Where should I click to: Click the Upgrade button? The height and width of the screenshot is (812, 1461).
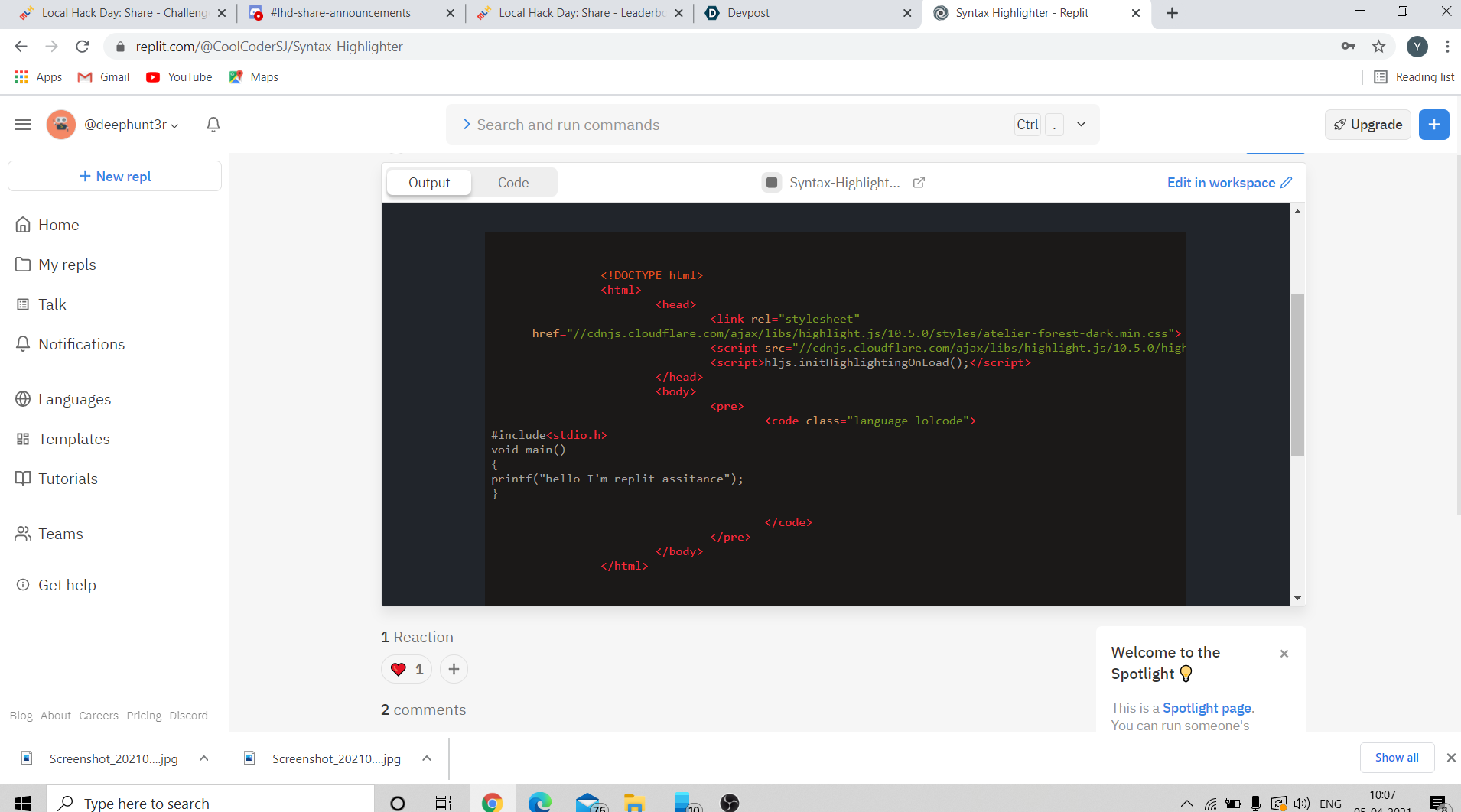pyautogui.click(x=1368, y=125)
